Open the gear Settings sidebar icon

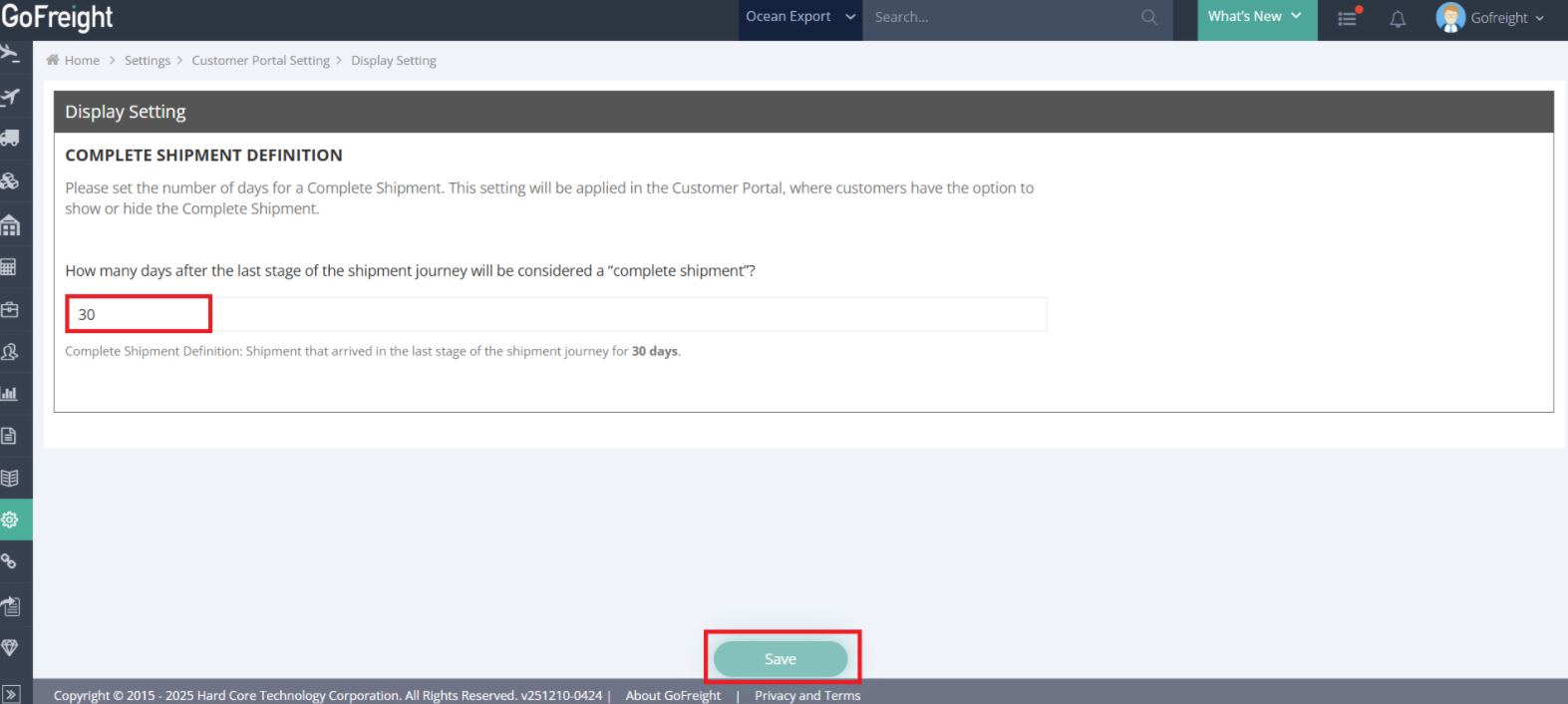[10, 520]
